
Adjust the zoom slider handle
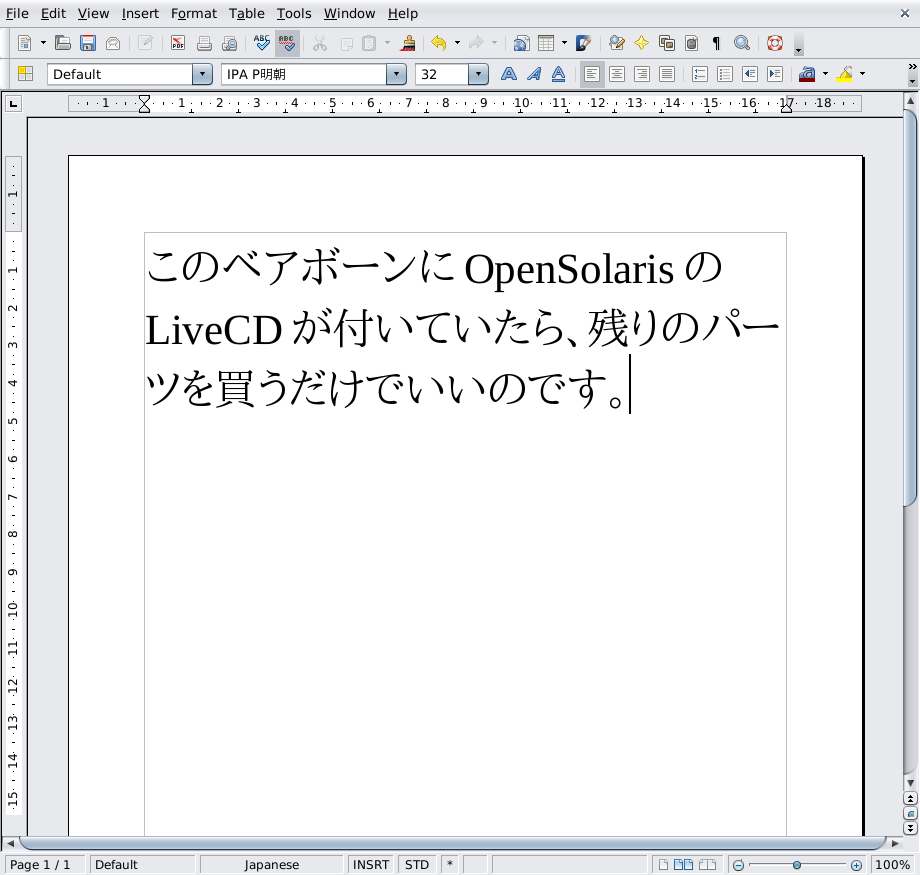[797, 865]
